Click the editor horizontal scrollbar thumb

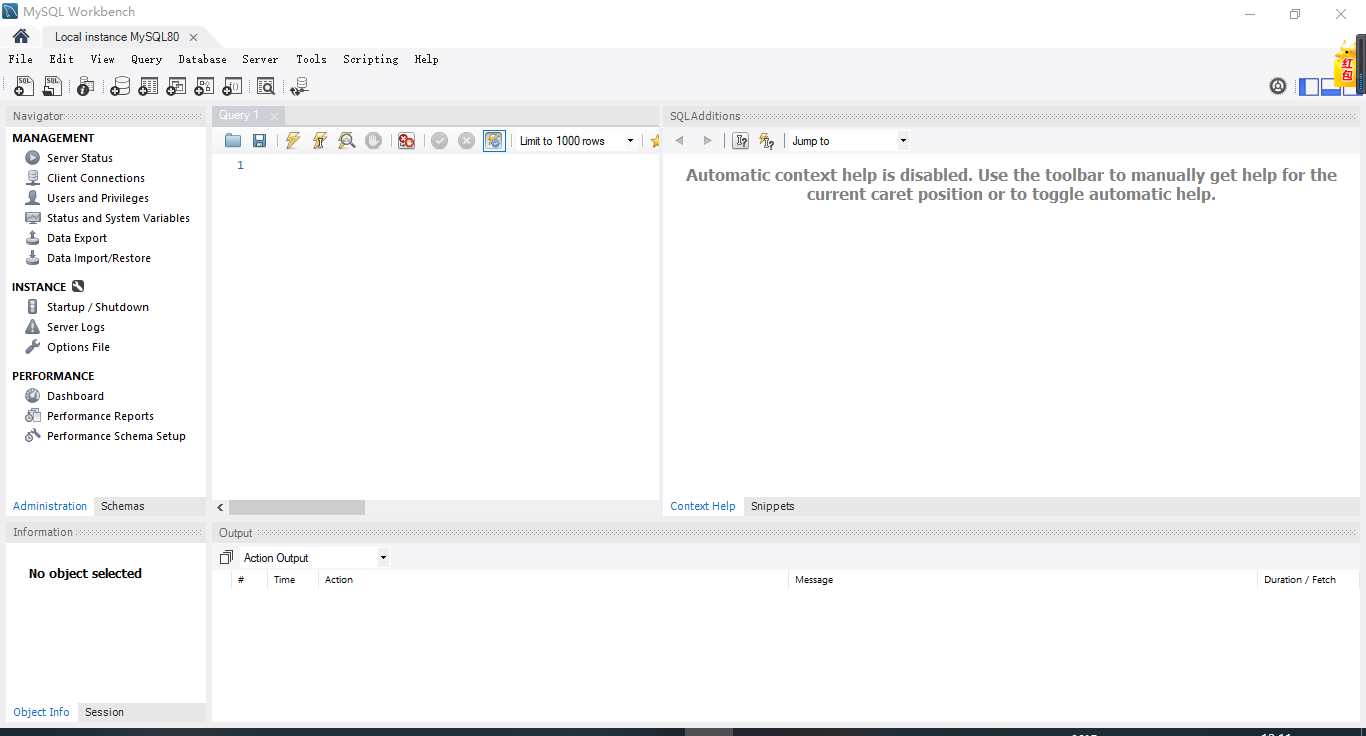297,508
